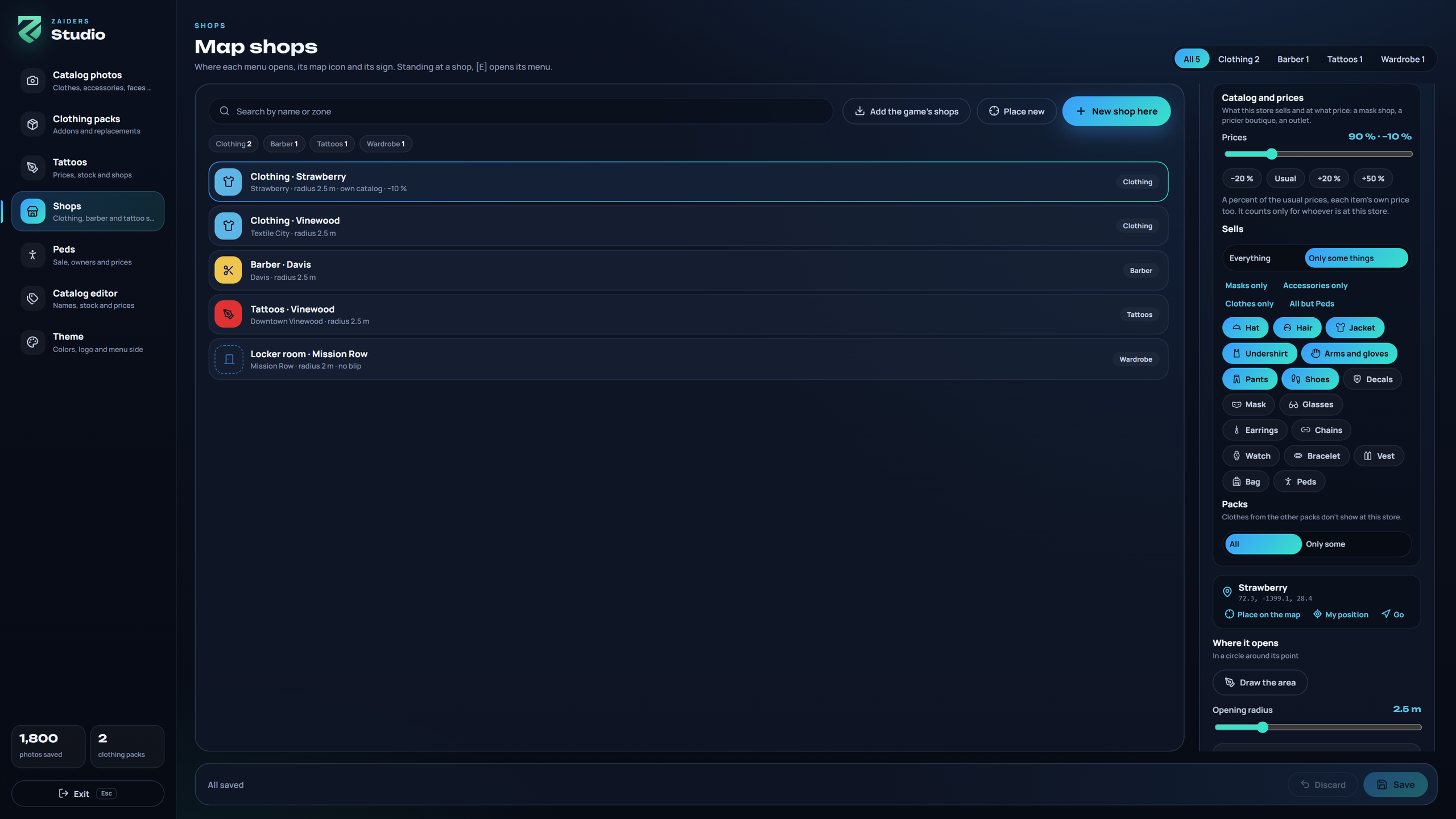Viewport: 1456px width, 819px height.
Task: Open the Tattoos pen icon in sidebar
Action: tap(32, 168)
